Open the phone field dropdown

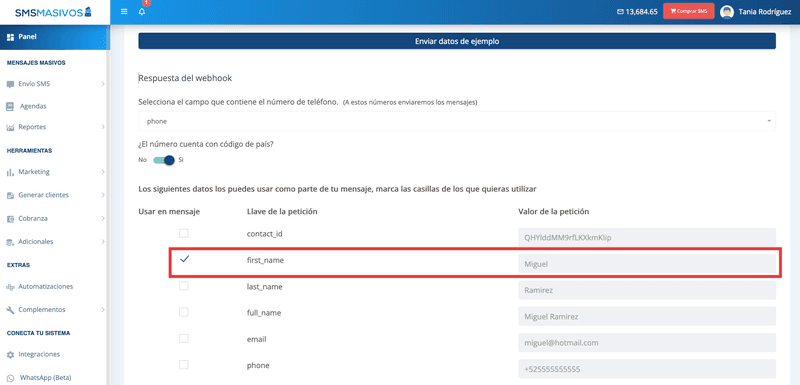click(x=457, y=121)
